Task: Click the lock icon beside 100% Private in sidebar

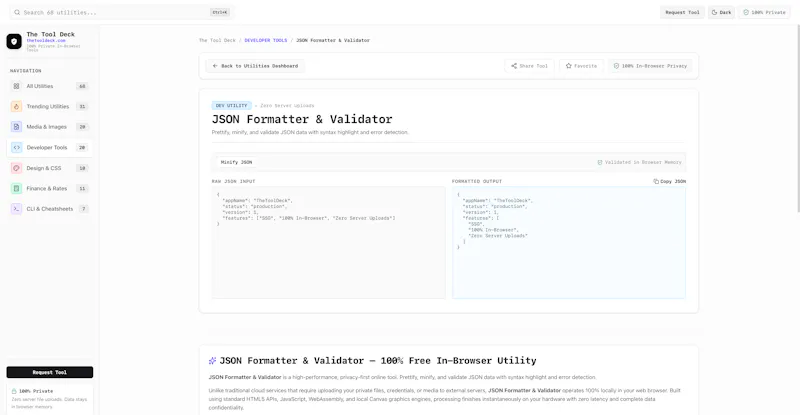Action: click(x=14, y=391)
